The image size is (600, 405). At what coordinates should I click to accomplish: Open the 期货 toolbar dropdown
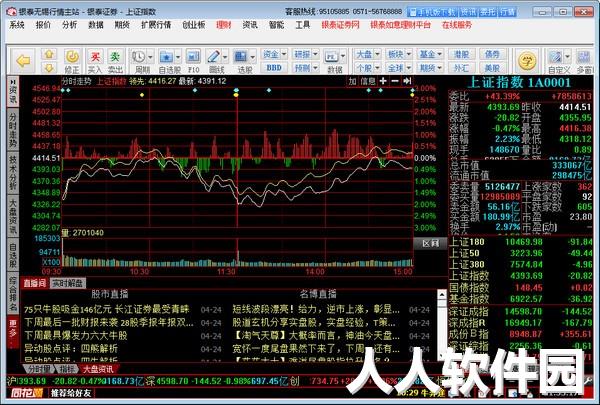point(430,68)
